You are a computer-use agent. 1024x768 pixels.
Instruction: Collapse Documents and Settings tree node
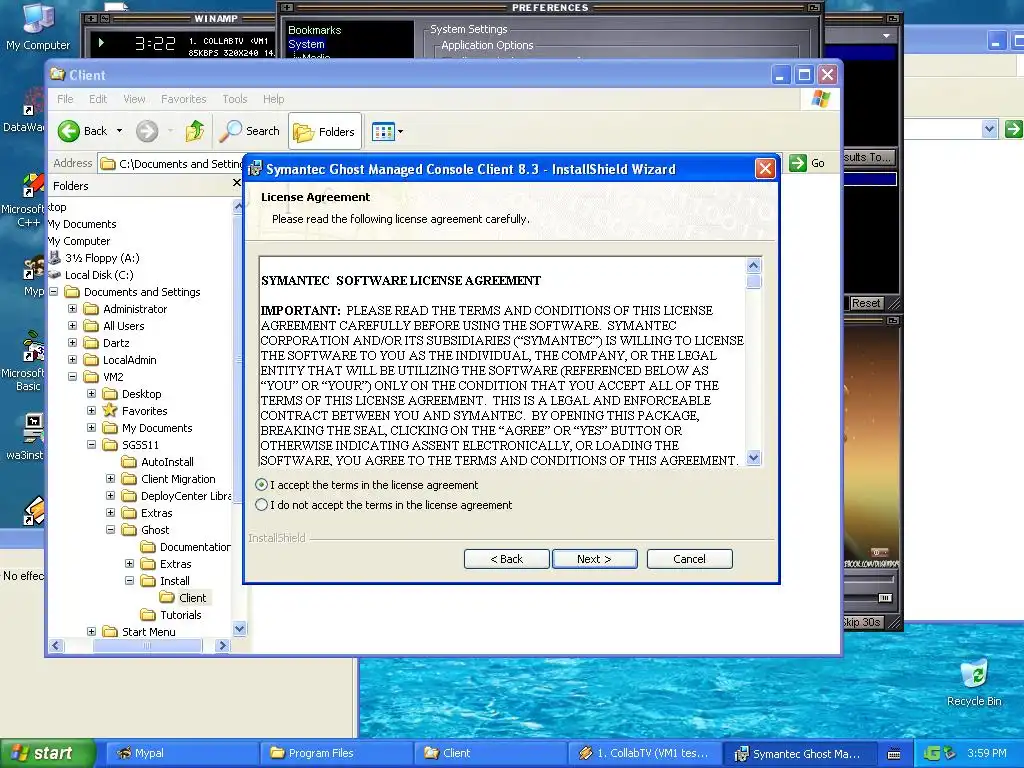tap(54, 292)
